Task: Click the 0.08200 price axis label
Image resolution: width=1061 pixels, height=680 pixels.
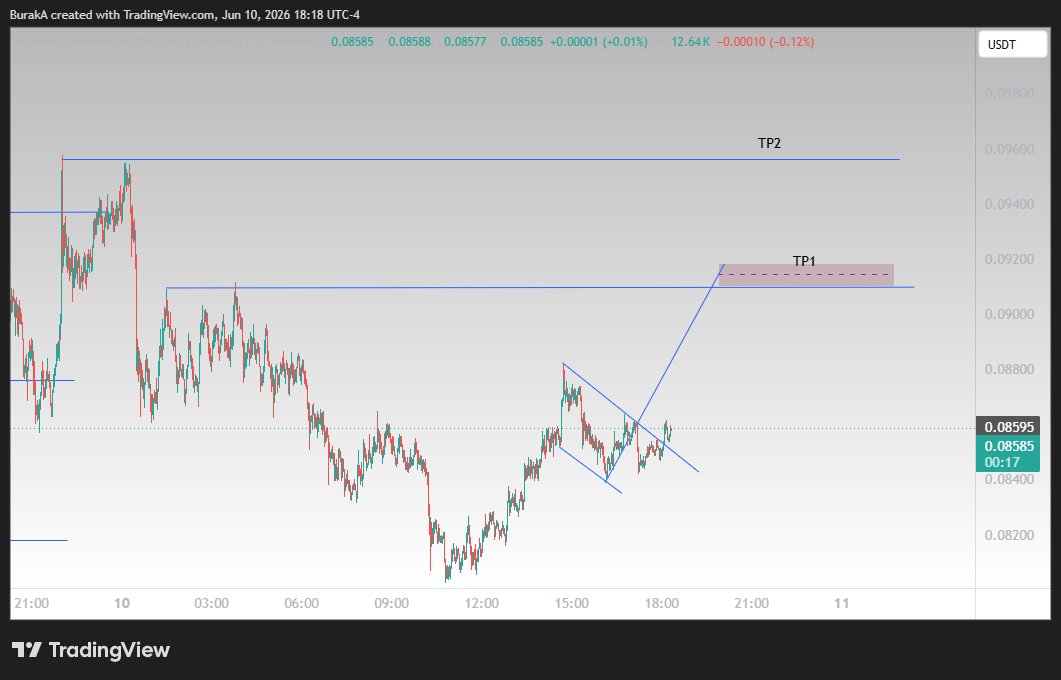Action: 1009,535
